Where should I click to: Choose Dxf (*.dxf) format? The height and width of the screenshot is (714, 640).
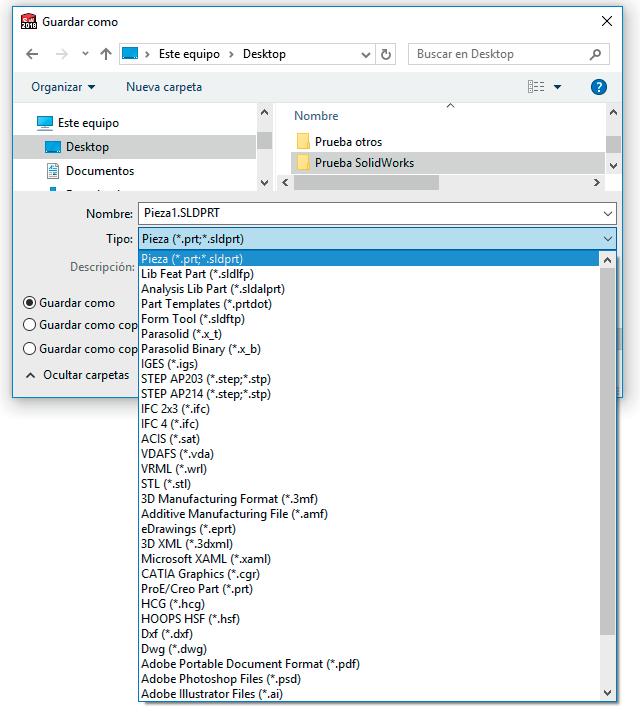tap(369, 634)
